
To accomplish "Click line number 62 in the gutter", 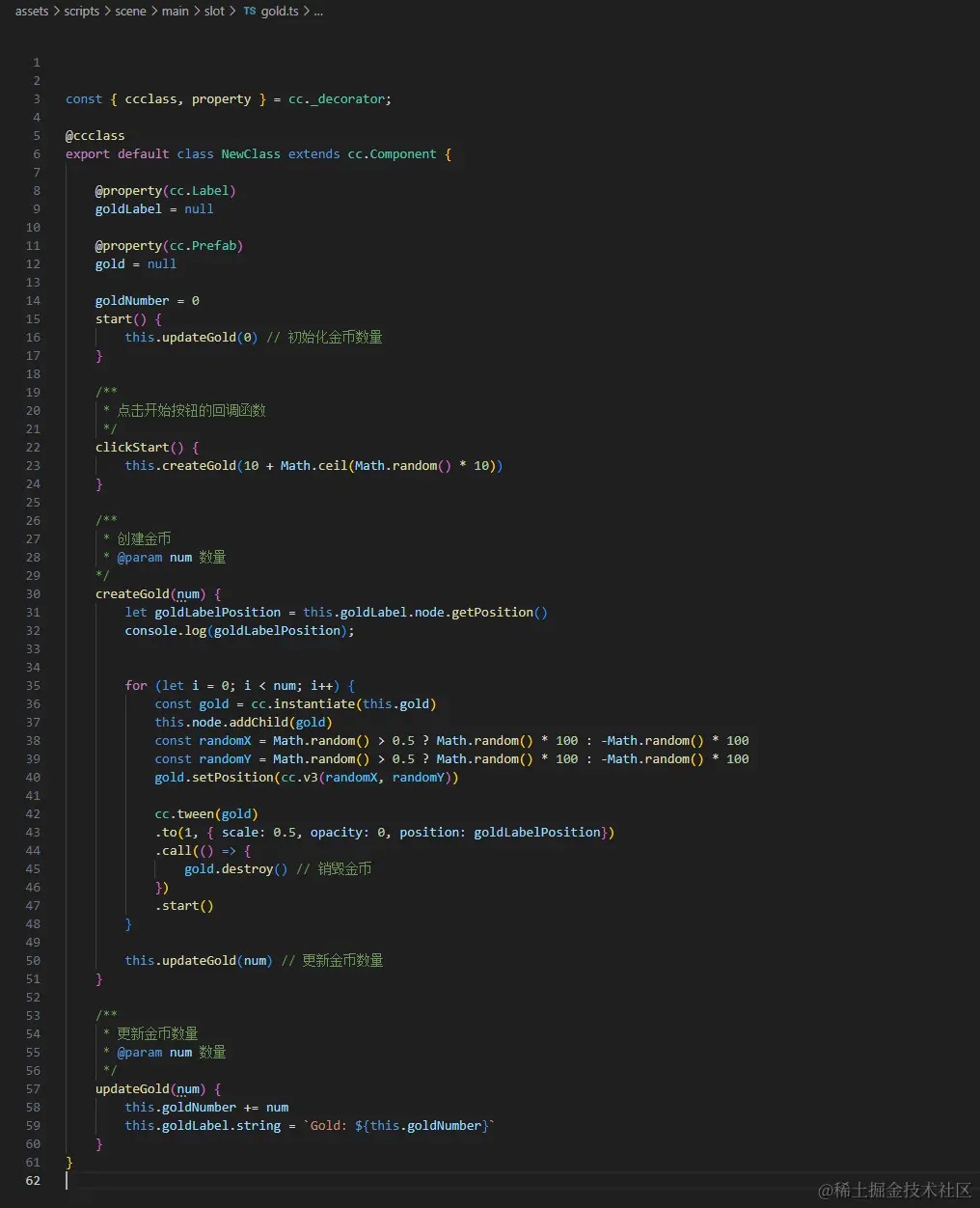I will (34, 1181).
